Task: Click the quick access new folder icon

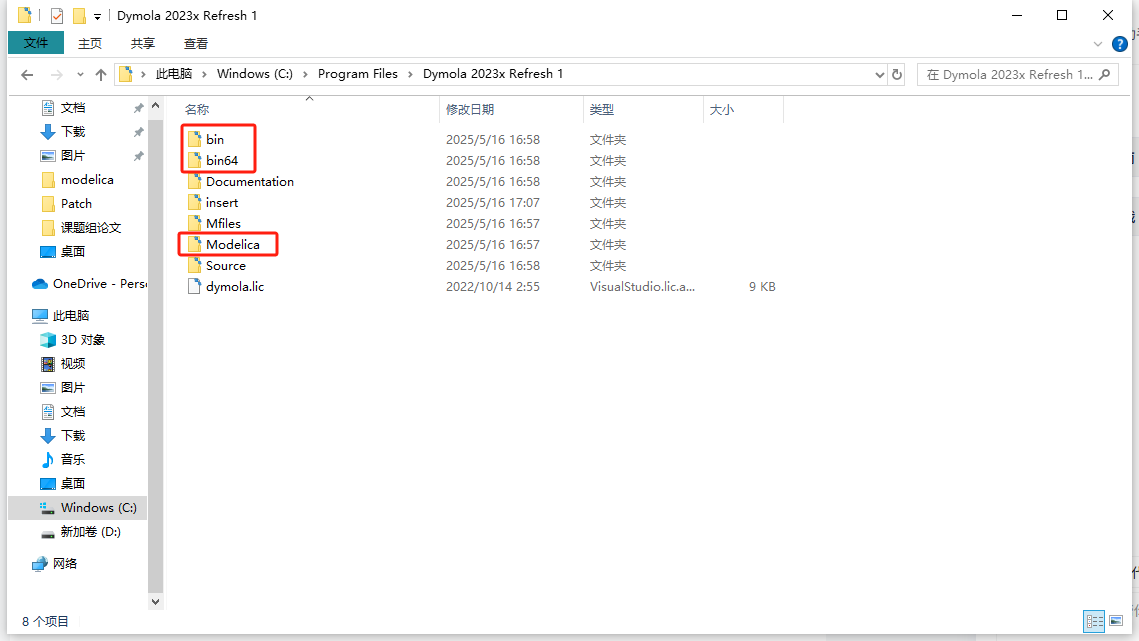Action: [79, 15]
